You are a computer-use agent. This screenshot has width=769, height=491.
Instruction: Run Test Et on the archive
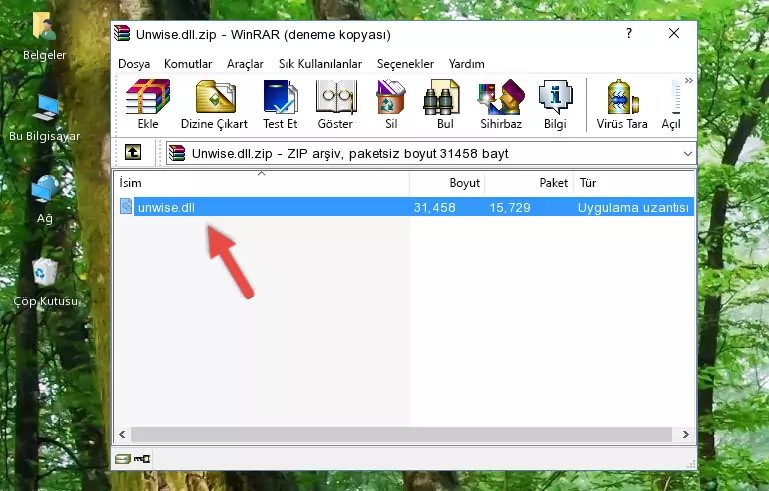click(280, 104)
